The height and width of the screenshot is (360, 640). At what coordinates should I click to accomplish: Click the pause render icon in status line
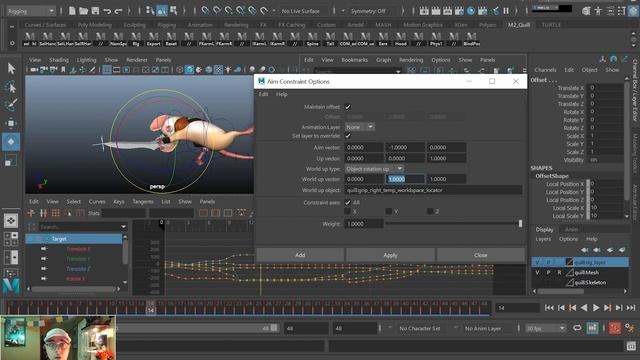pyautogui.click(x=506, y=11)
